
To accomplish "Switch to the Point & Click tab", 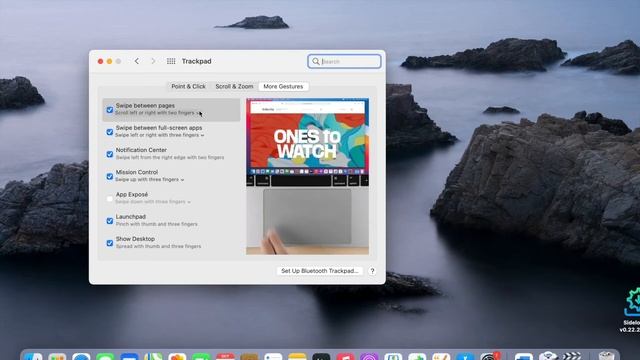I will point(189,87).
